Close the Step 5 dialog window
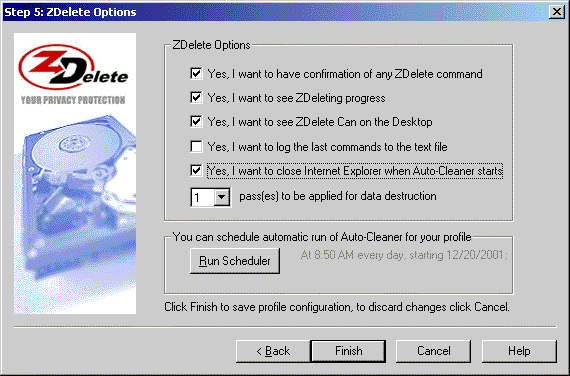This screenshot has width=570, height=376. 557,12
